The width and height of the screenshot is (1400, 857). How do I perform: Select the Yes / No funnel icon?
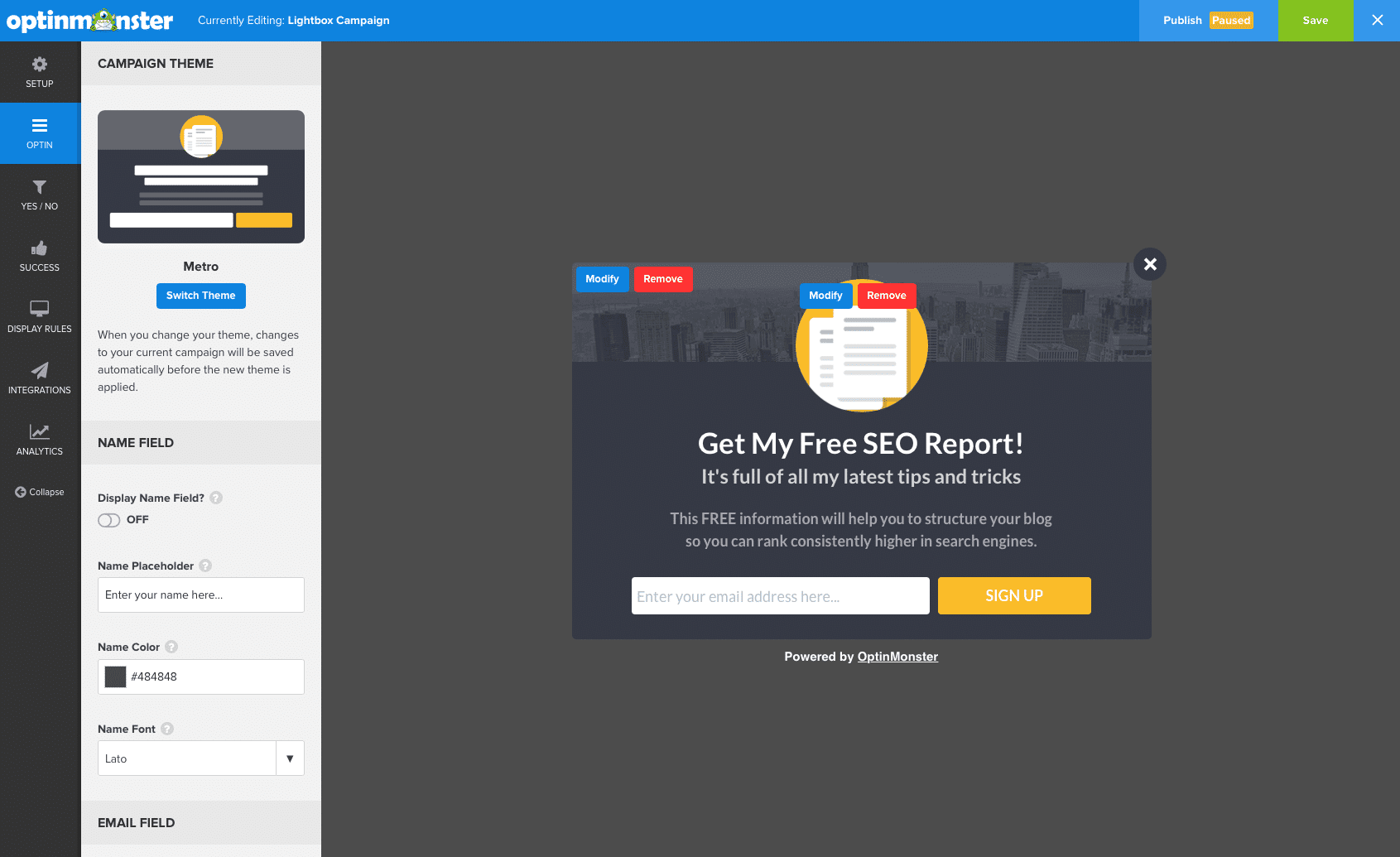tap(39, 195)
